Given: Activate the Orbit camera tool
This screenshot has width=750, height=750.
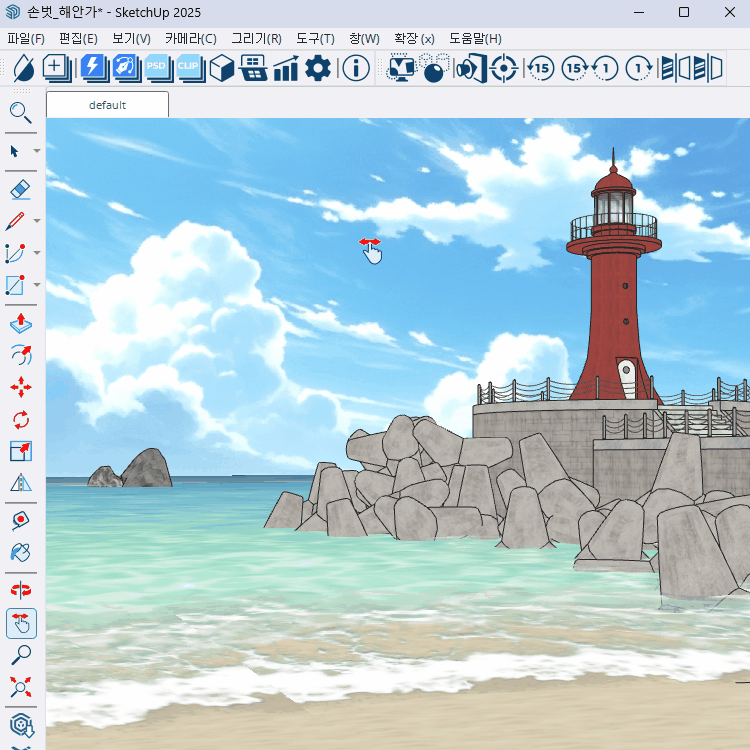Looking at the screenshot, I should pos(20,591).
